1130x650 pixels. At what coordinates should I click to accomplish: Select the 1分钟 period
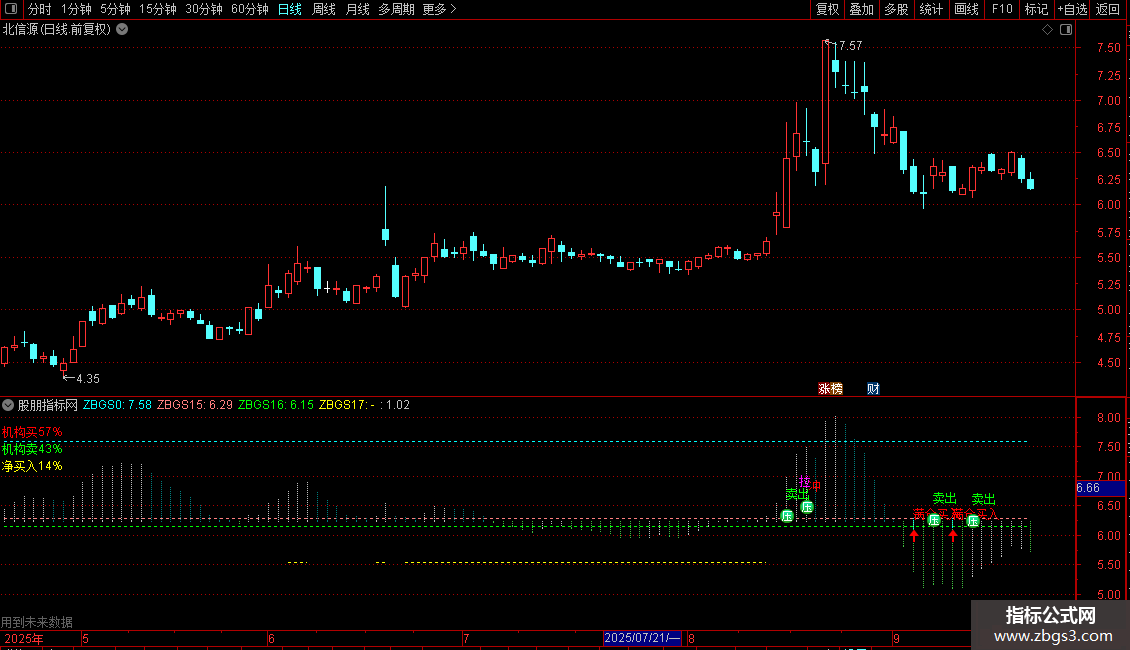click(x=76, y=9)
